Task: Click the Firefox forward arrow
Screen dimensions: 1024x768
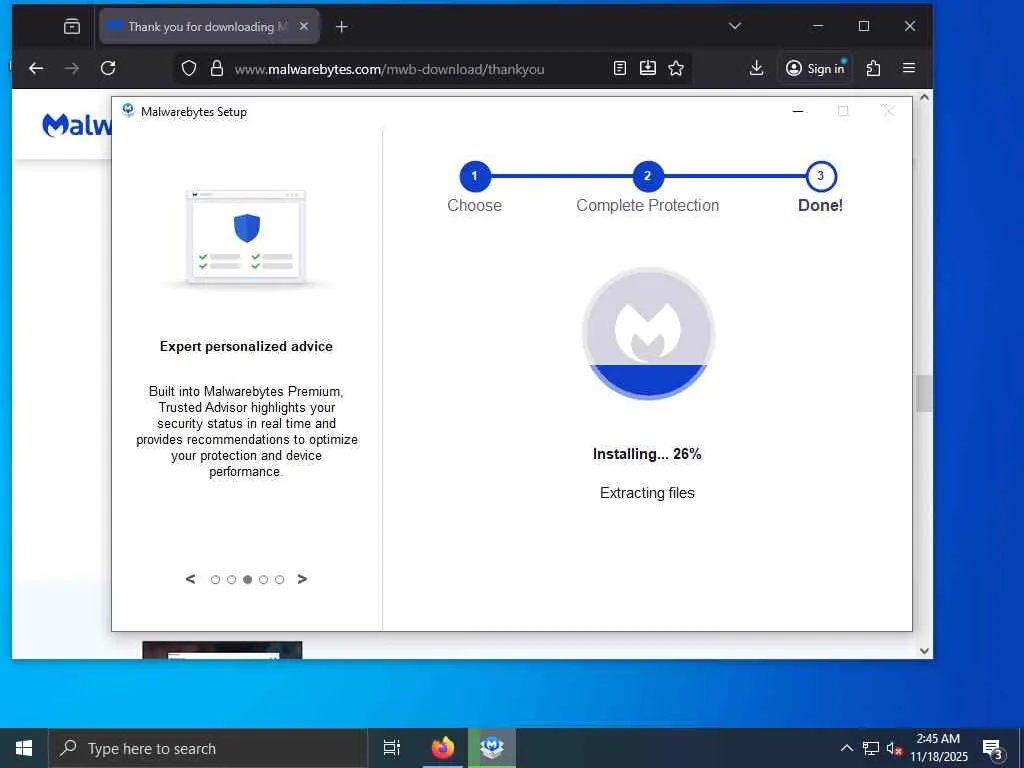Action: tap(72, 68)
